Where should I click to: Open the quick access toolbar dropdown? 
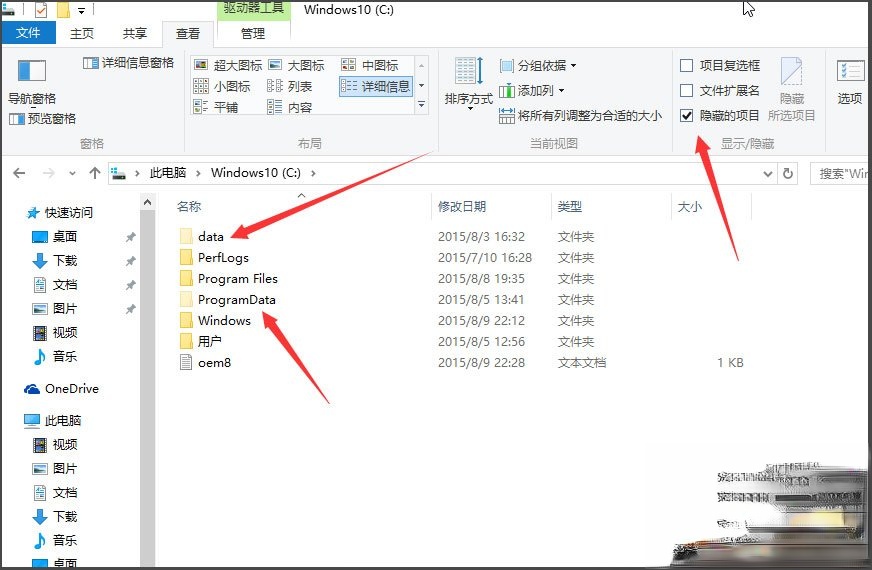coord(81,10)
